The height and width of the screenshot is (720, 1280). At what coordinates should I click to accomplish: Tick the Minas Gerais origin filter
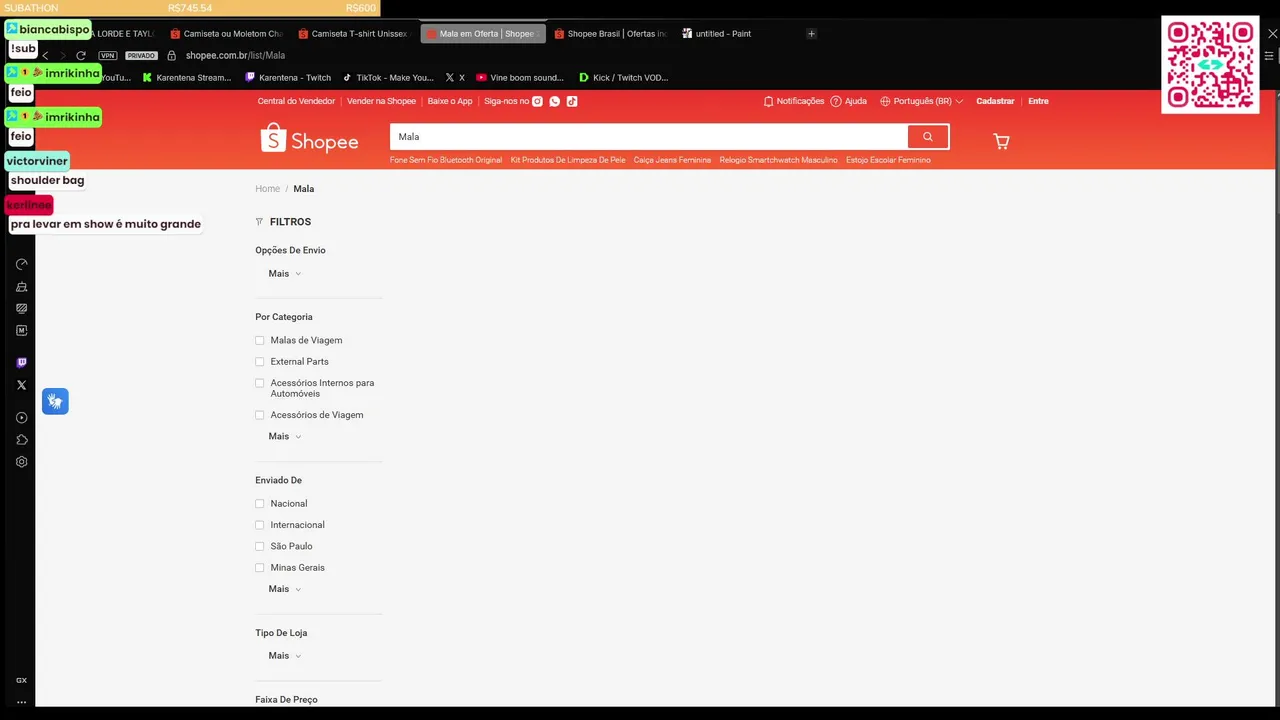click(260, 568)
